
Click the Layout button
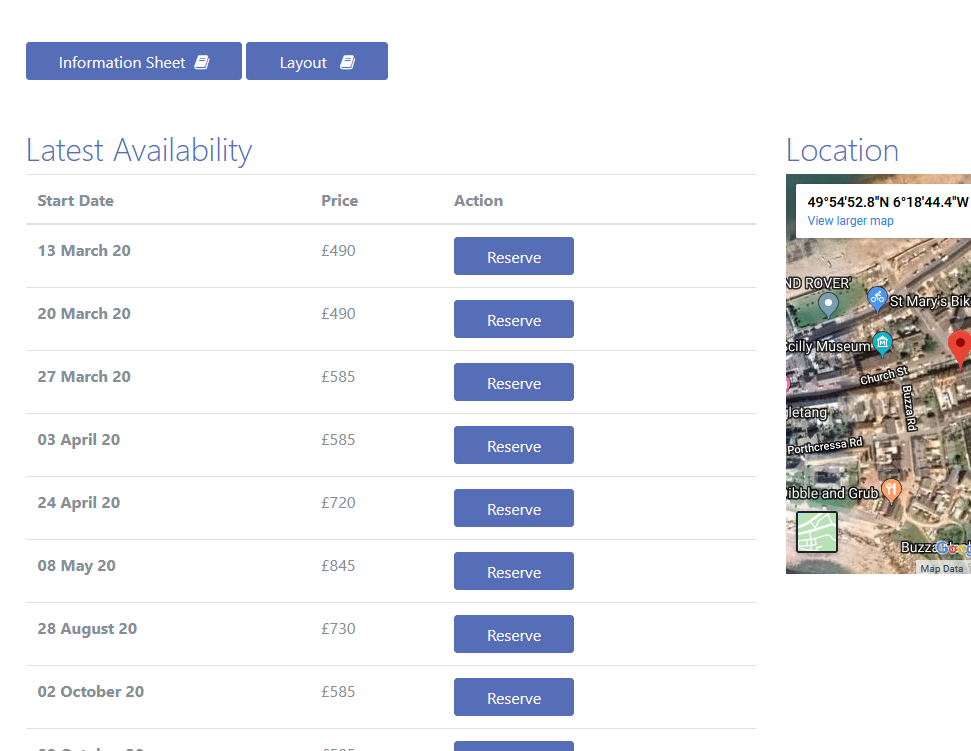coord(316,62)
